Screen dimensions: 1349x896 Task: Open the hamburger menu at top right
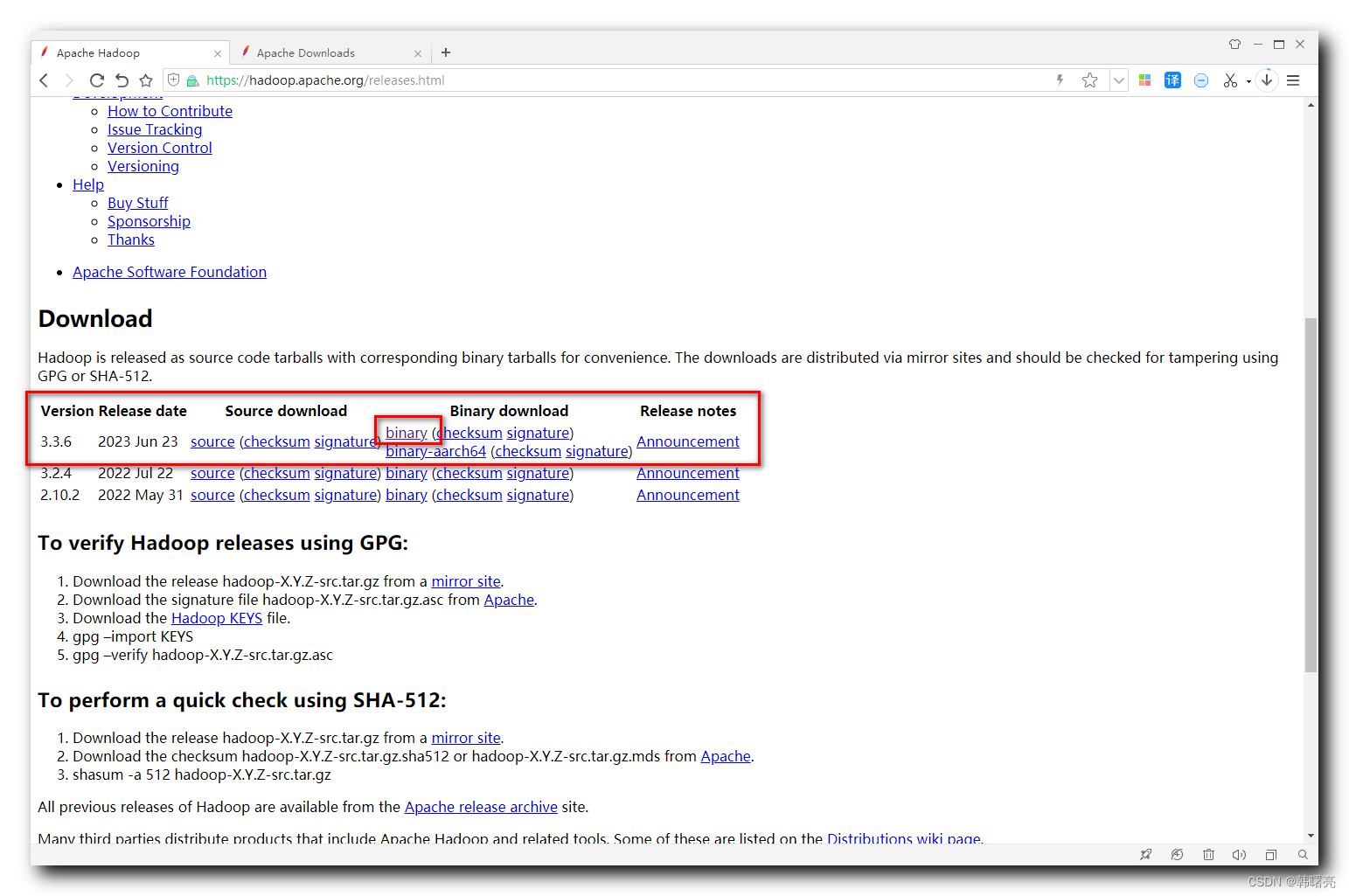1292,80
